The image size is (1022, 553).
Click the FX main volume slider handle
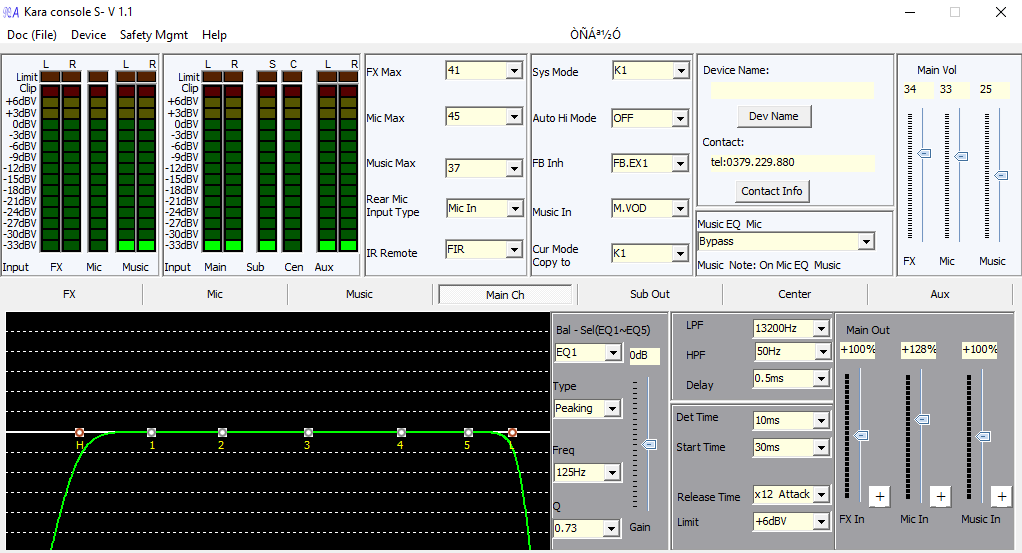coord(924,153)
